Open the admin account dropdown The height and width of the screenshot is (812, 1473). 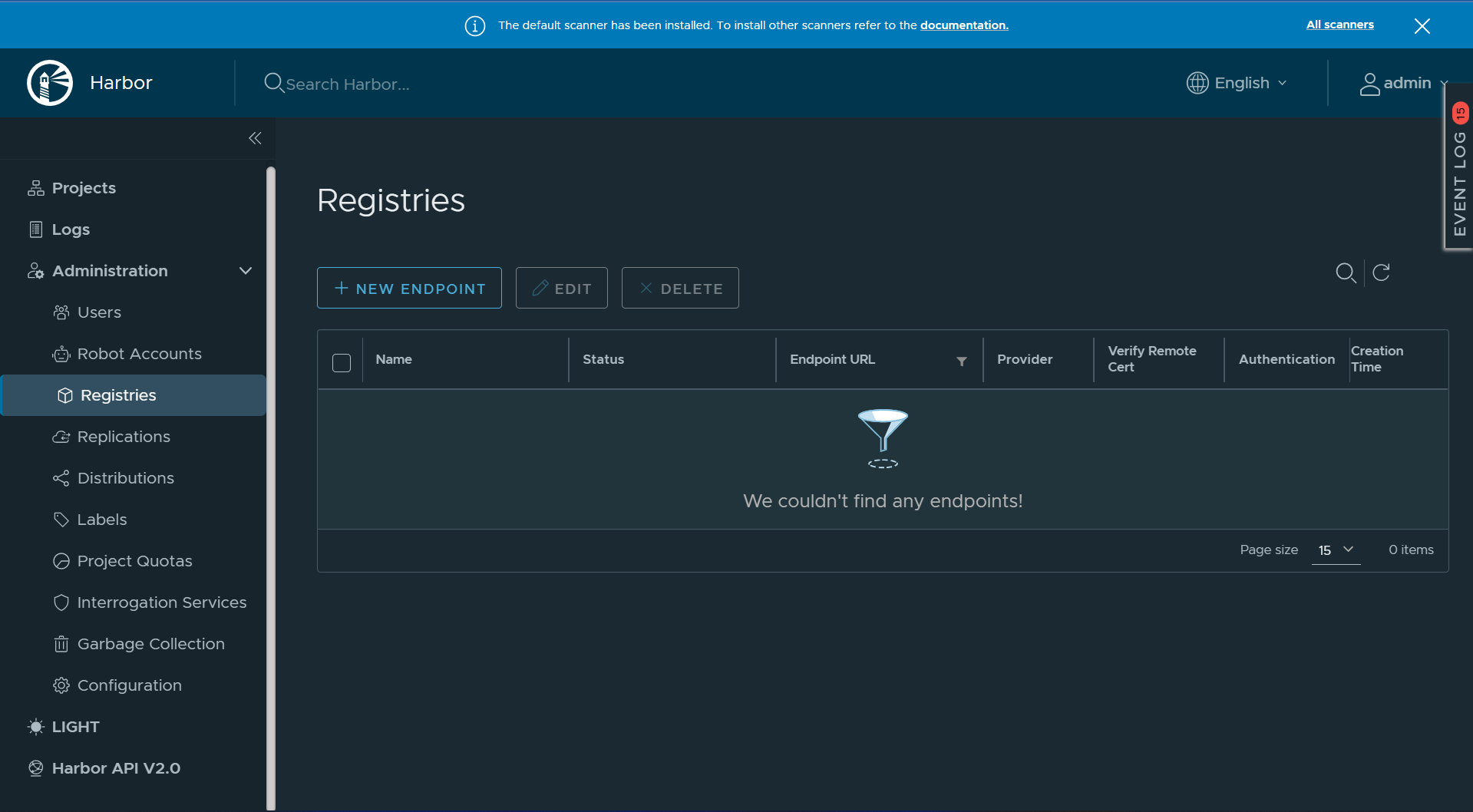tap(1403, 83)
